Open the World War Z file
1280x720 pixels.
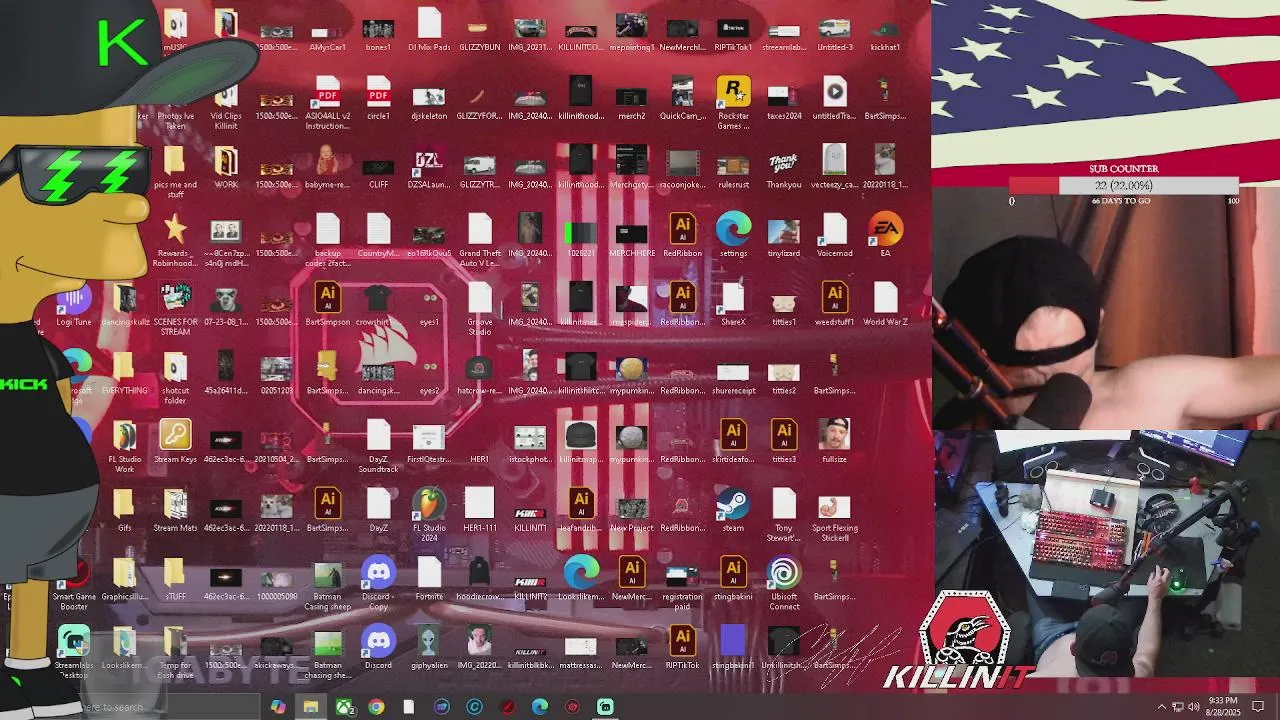[x=885, y=298]
